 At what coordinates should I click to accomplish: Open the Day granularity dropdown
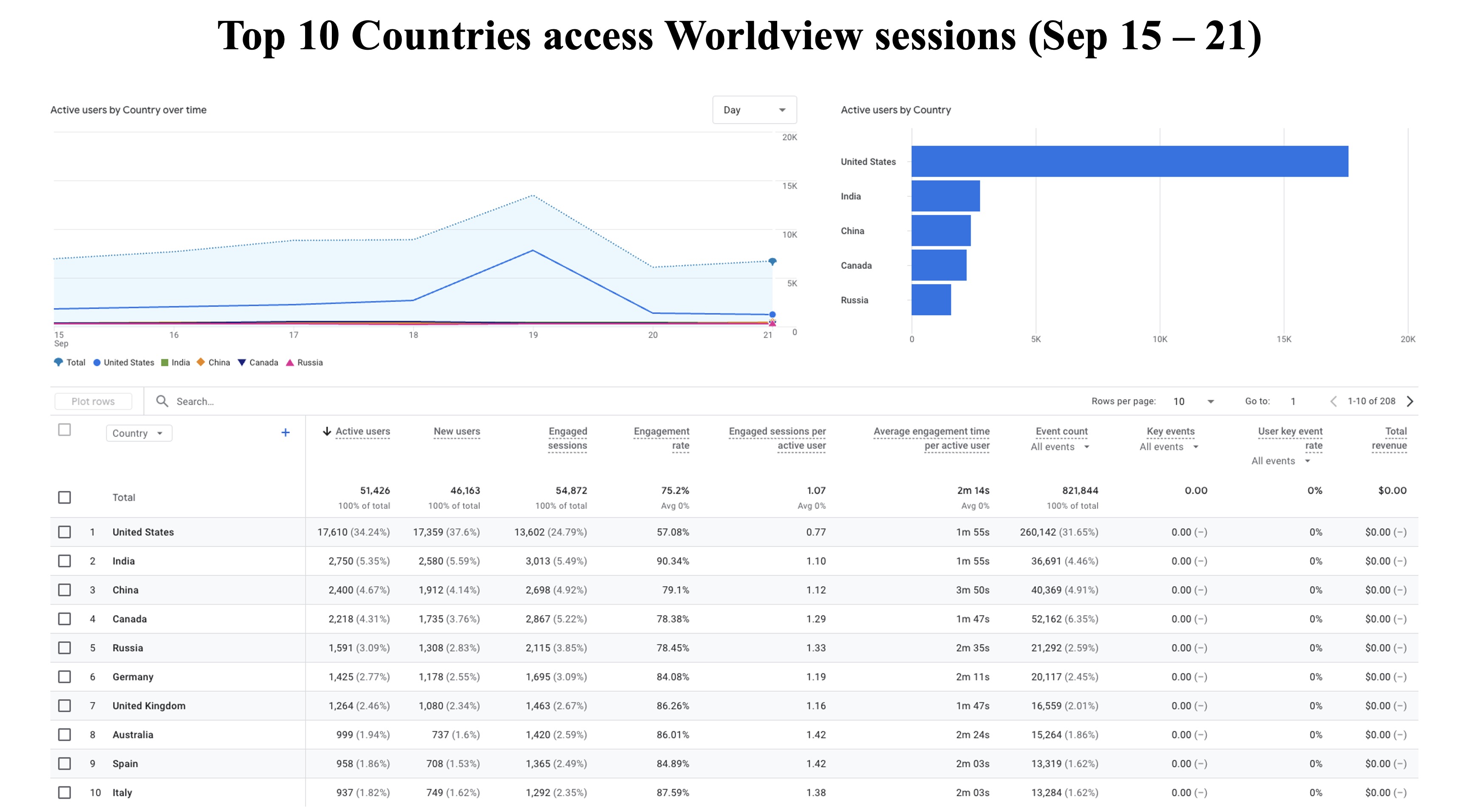754,110
